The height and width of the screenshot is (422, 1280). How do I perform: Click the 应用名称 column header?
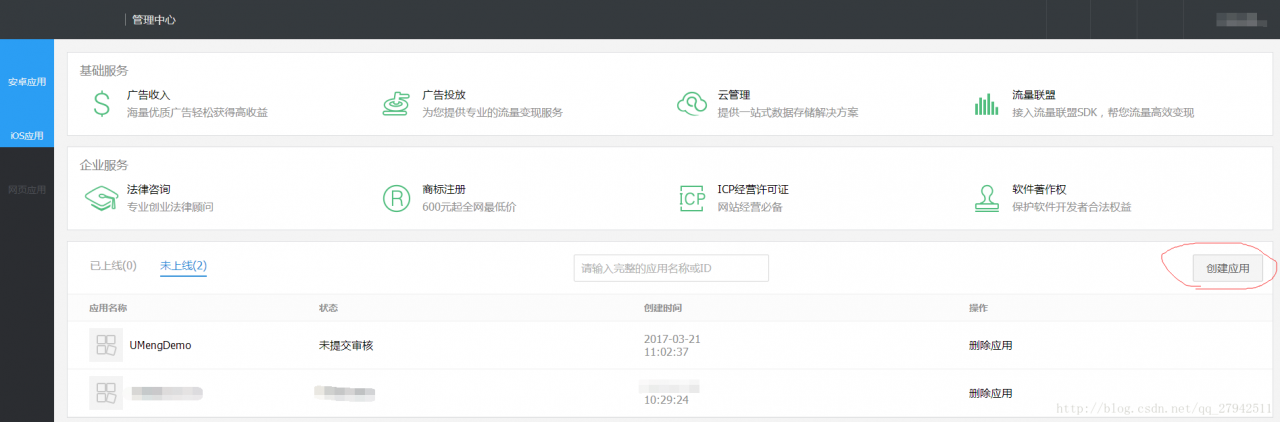click(108, 307)
